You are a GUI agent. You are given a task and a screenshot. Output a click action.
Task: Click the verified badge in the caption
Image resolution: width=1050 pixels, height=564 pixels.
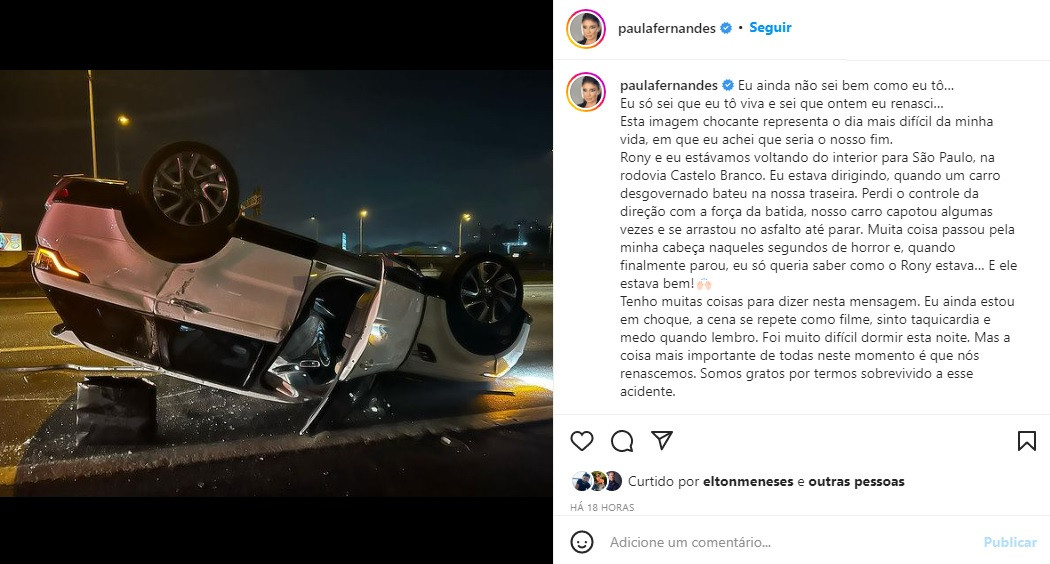[728, 85]
